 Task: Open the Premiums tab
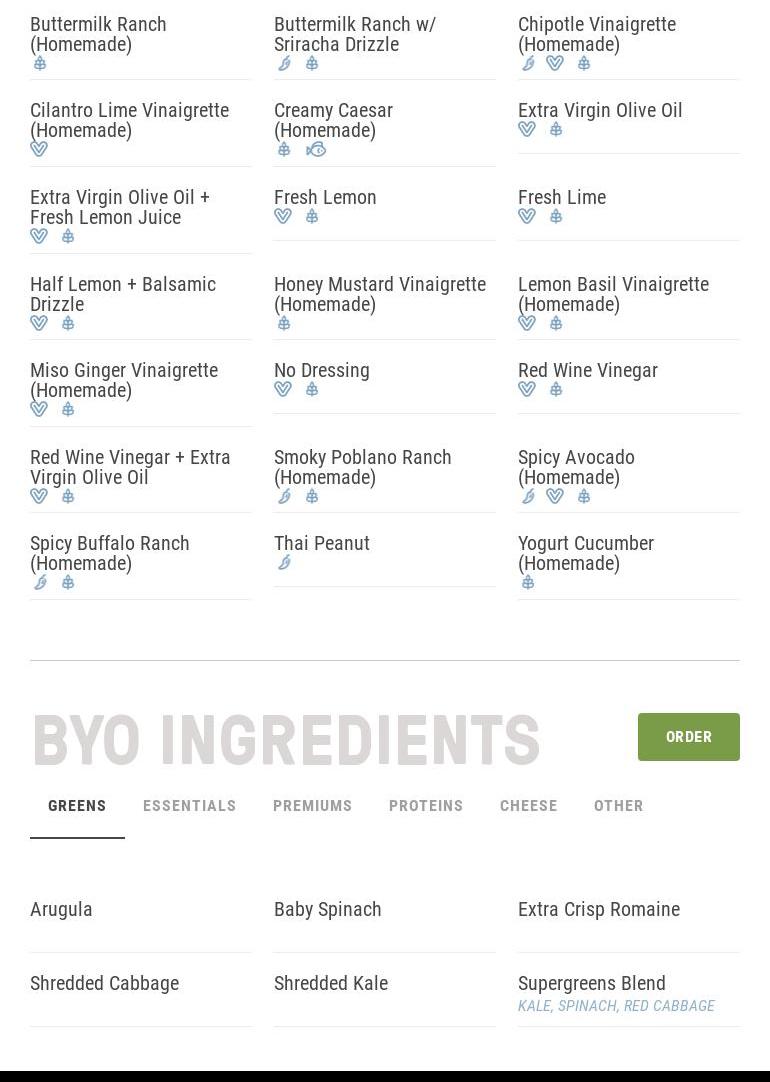tap(312, 806)
